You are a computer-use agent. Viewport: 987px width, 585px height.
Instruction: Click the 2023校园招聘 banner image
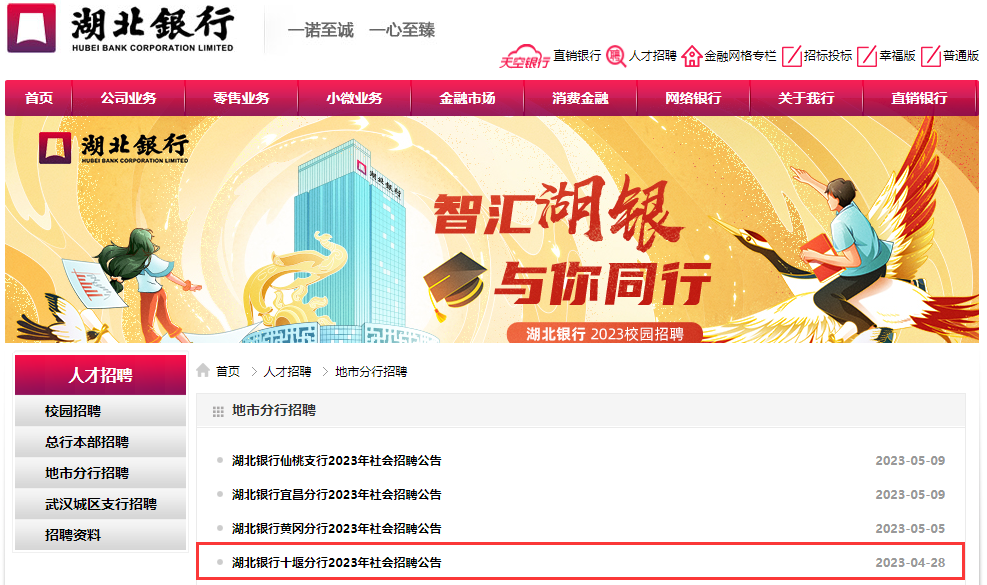click(x=492, y=230)
